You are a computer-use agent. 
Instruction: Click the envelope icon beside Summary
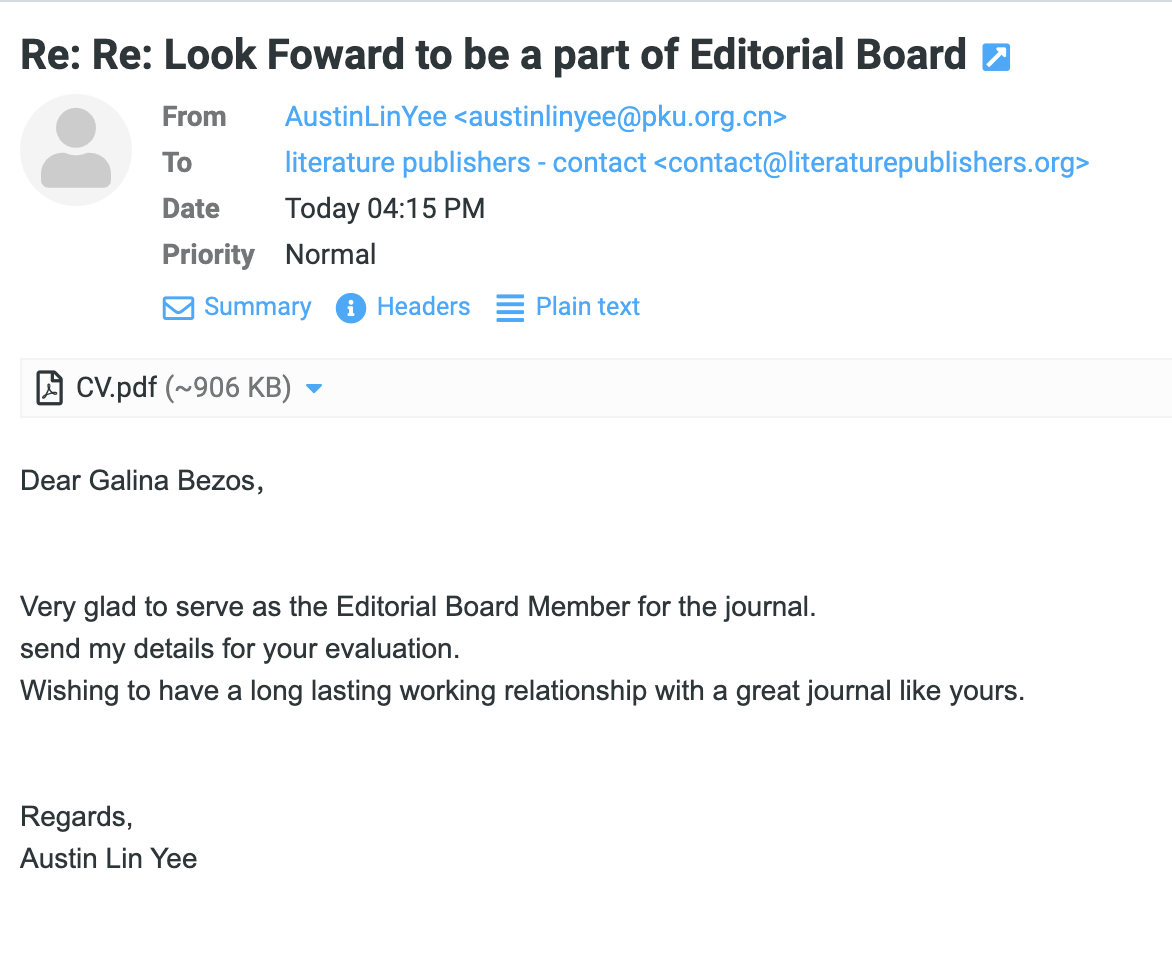pyautogui.click(x=178, y=308)
